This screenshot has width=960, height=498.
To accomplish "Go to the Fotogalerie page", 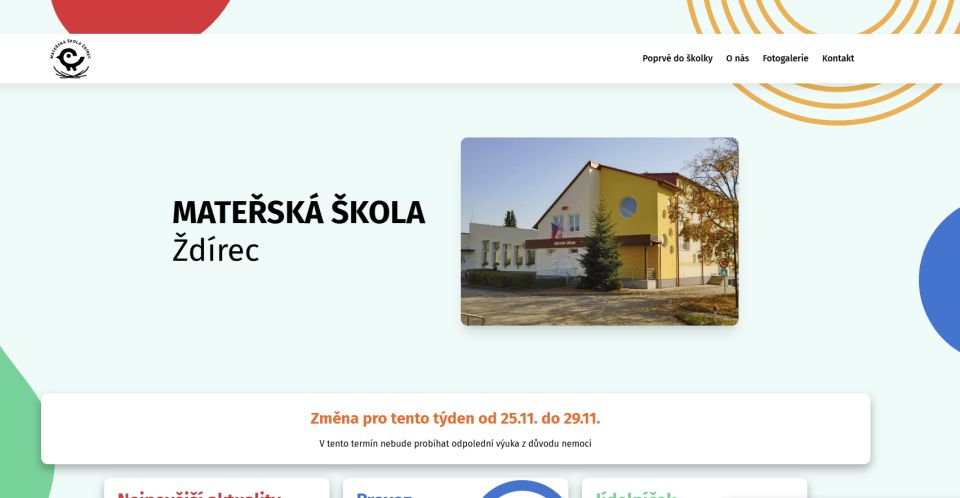I will pyautogui.click(x=785, y=58).
